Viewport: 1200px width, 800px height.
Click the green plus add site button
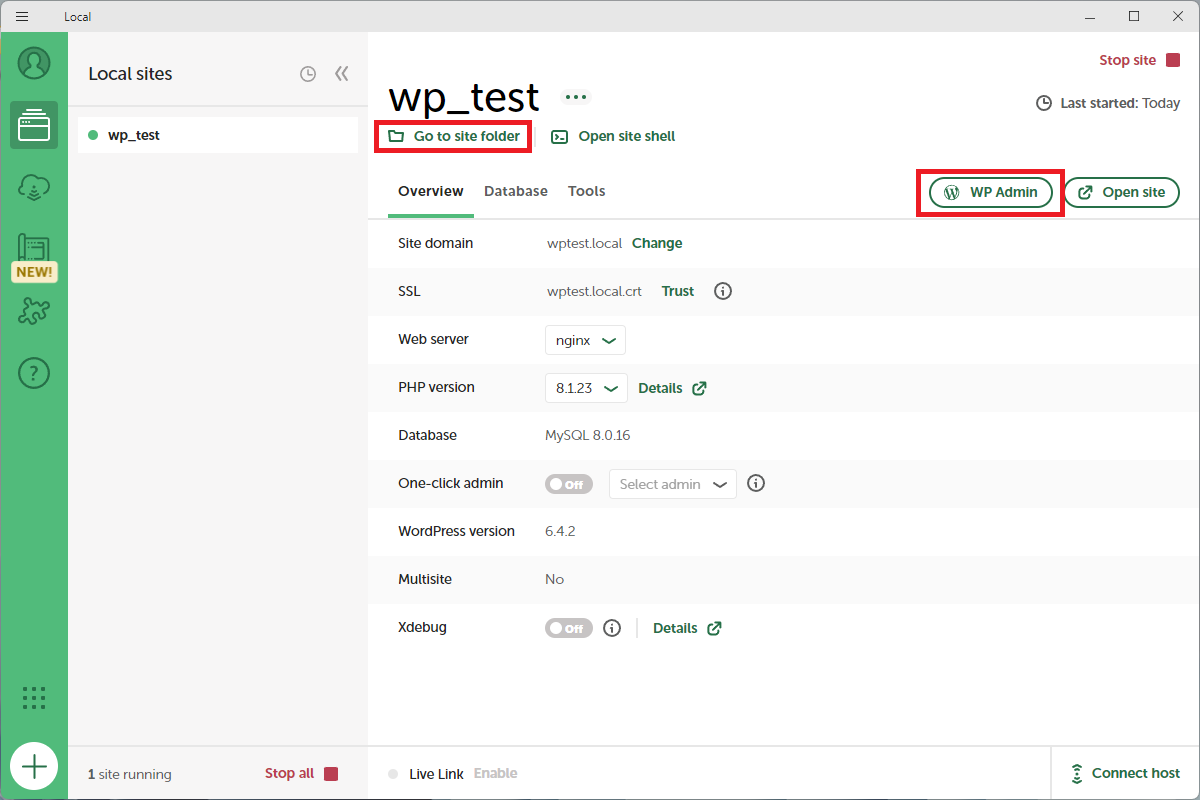point(34,766)
